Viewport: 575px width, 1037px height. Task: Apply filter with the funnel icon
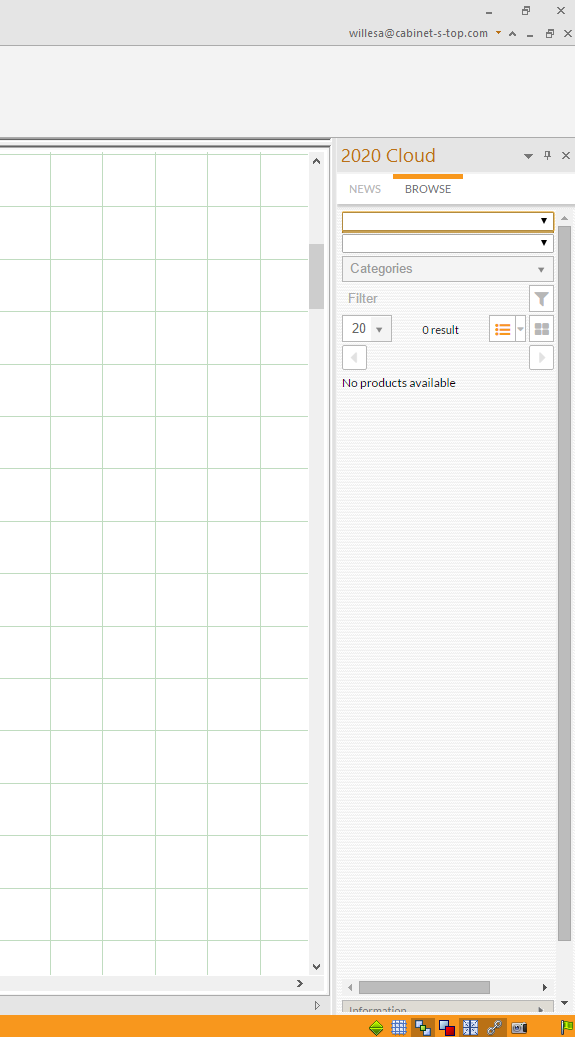click(541, 299)
